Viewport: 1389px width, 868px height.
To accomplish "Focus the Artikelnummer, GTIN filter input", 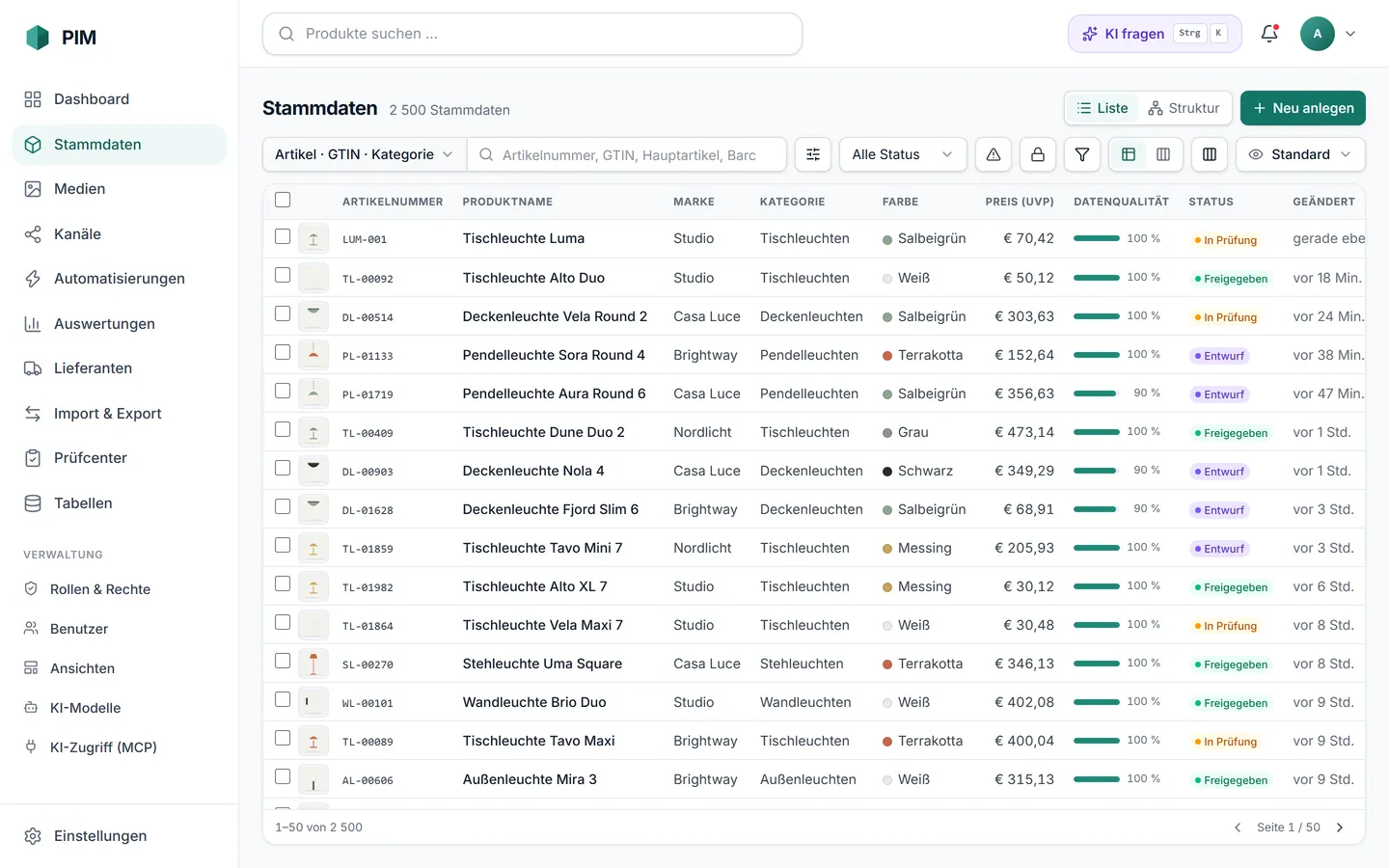I will 627,154.
